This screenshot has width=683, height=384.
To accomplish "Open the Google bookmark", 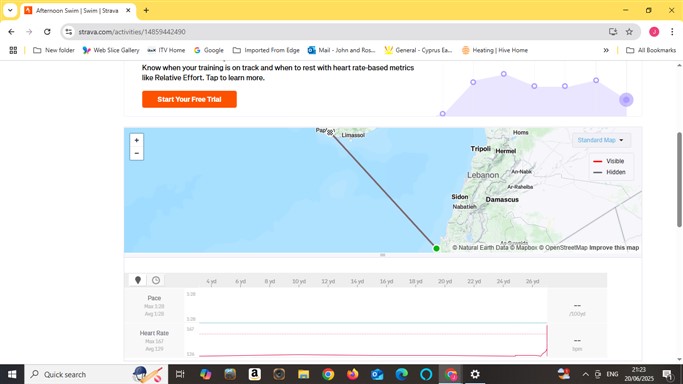I will (x=209, y=51).
